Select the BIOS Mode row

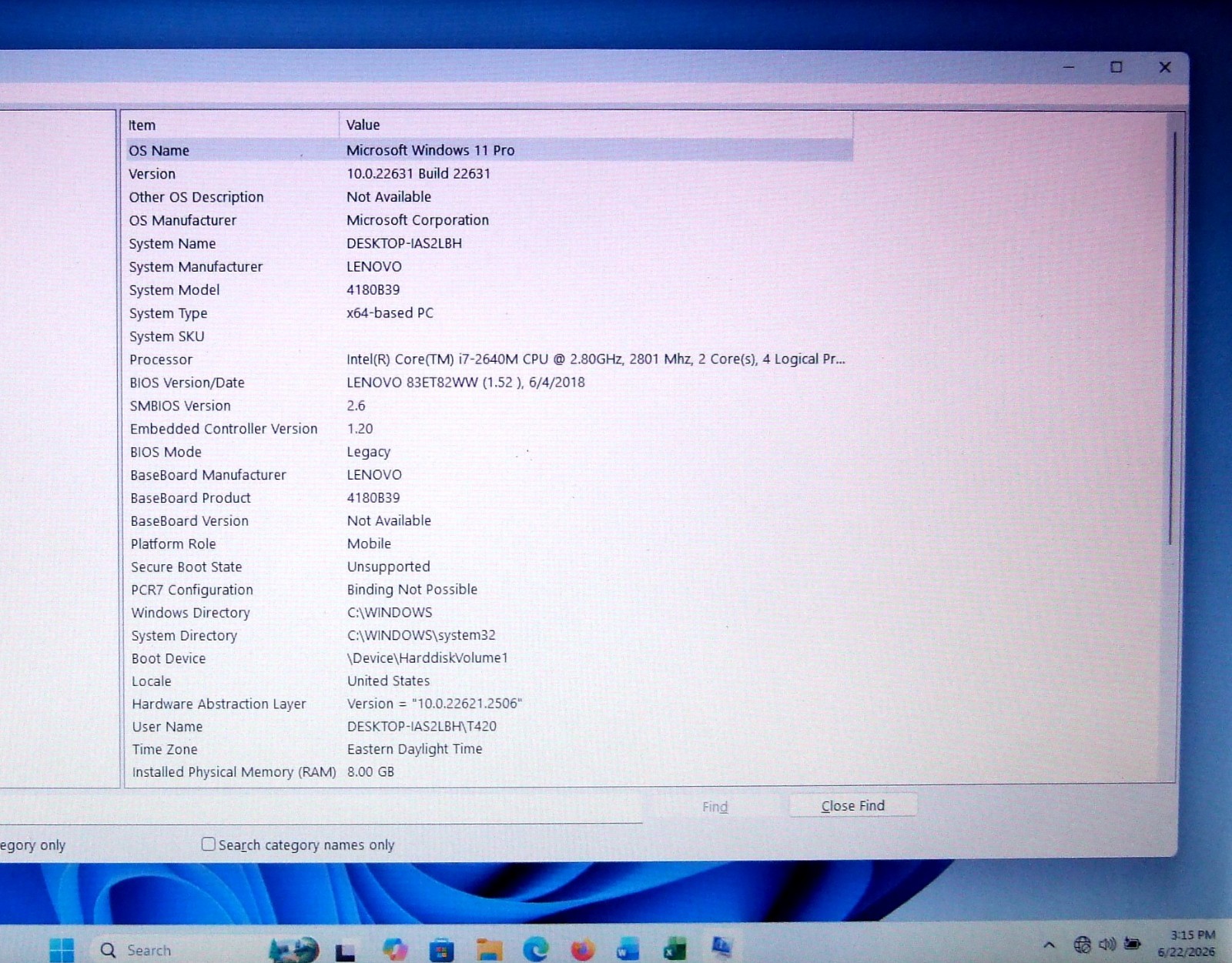coord(489,451)
